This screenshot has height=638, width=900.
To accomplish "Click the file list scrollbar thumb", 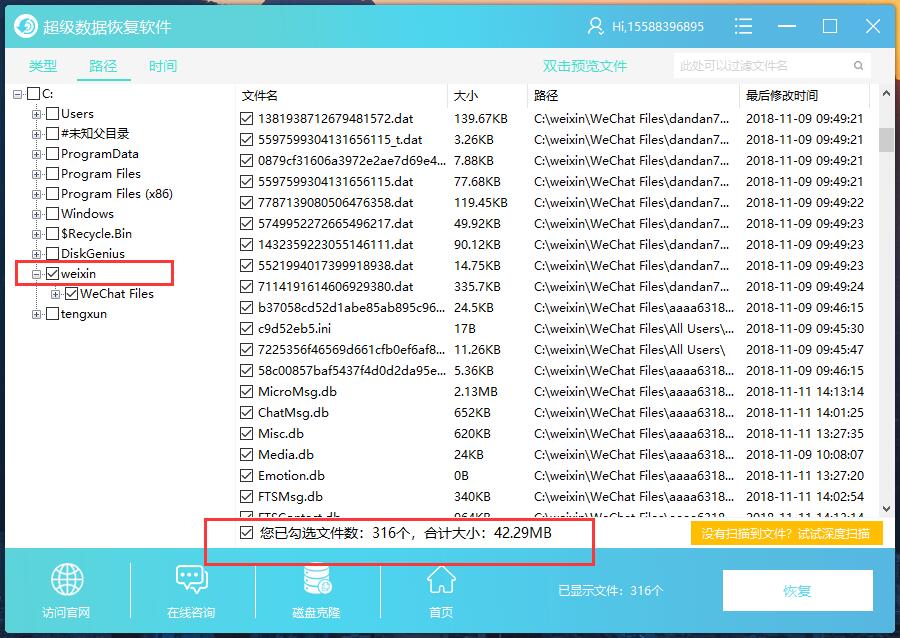I will pyautogui.click(x=886, y=139).
